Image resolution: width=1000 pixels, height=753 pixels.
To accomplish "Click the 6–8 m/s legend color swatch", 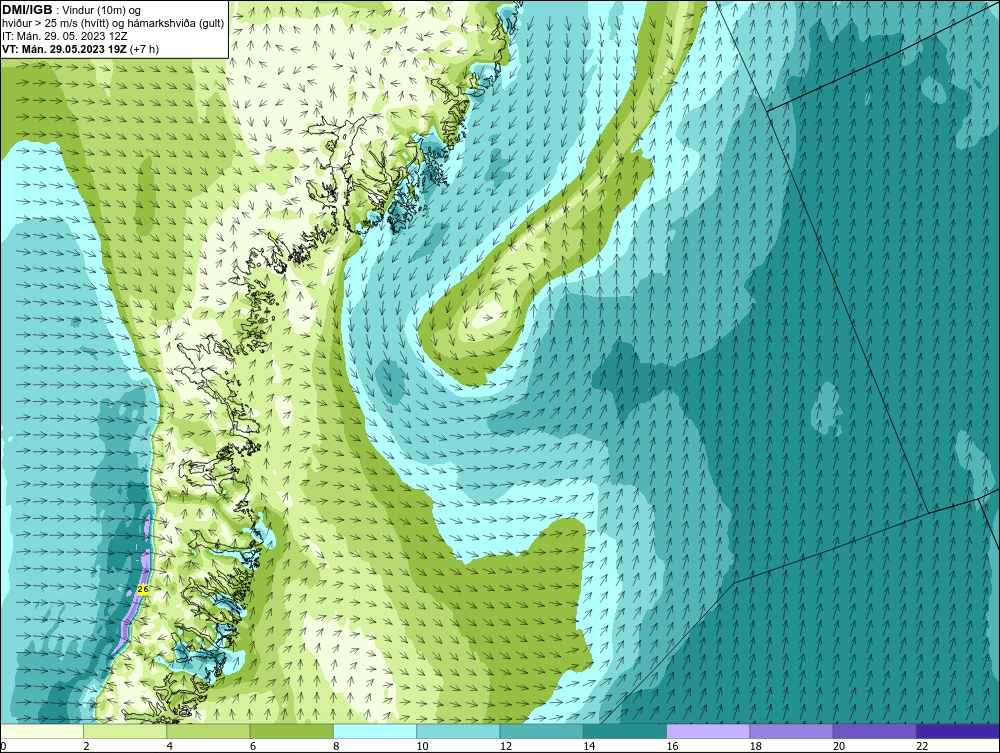I will 291,731.
